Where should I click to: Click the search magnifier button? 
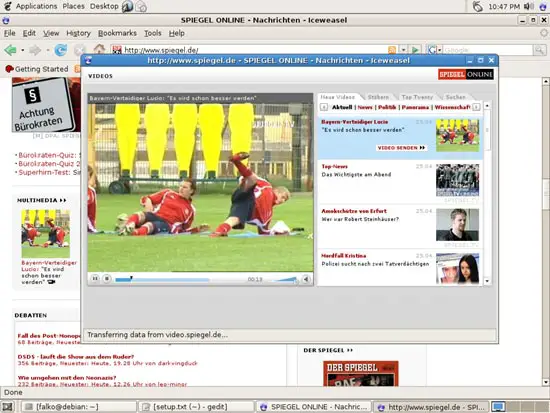pos(539,50)
